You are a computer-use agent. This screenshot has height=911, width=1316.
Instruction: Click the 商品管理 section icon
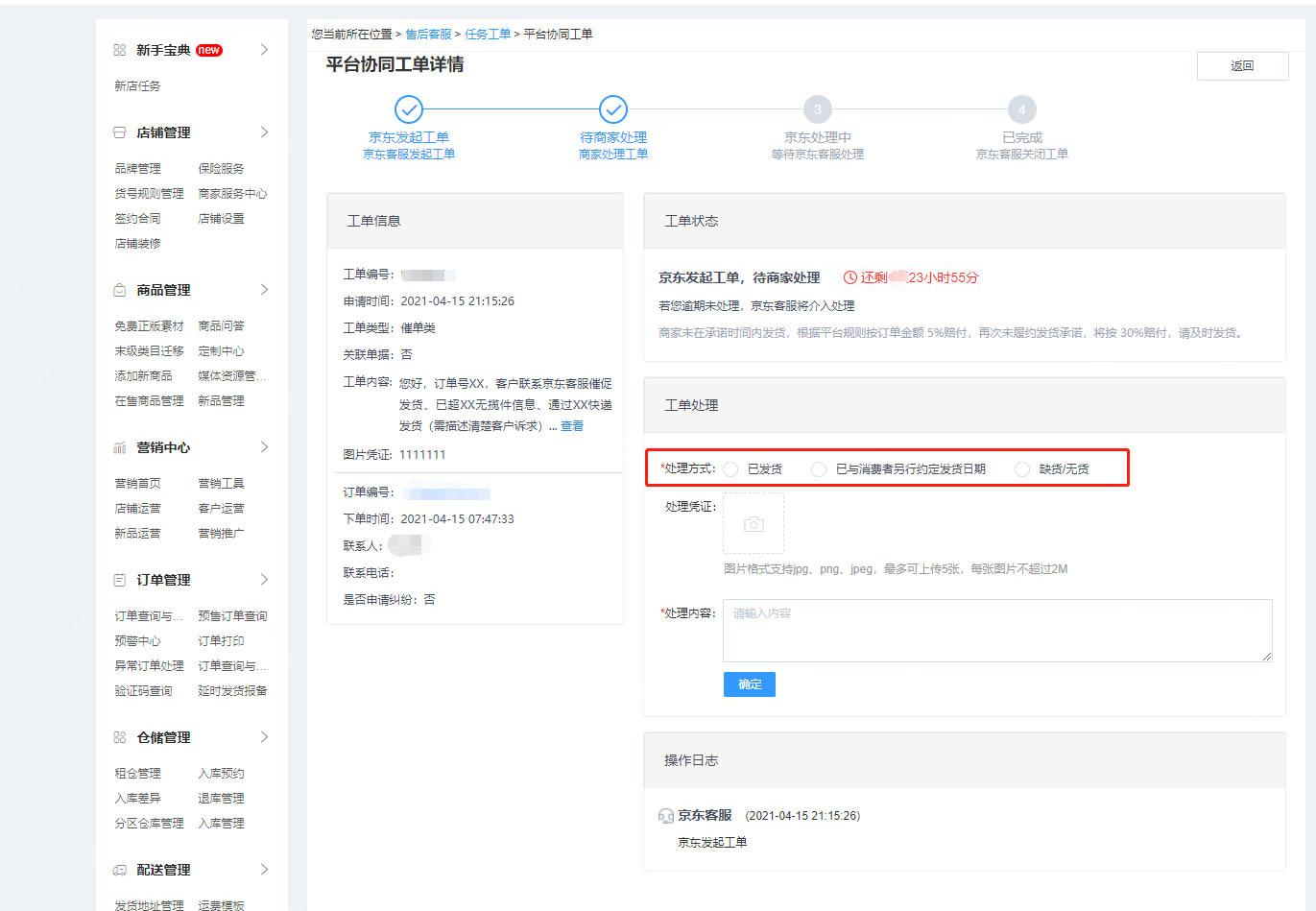tap(119, 288)
